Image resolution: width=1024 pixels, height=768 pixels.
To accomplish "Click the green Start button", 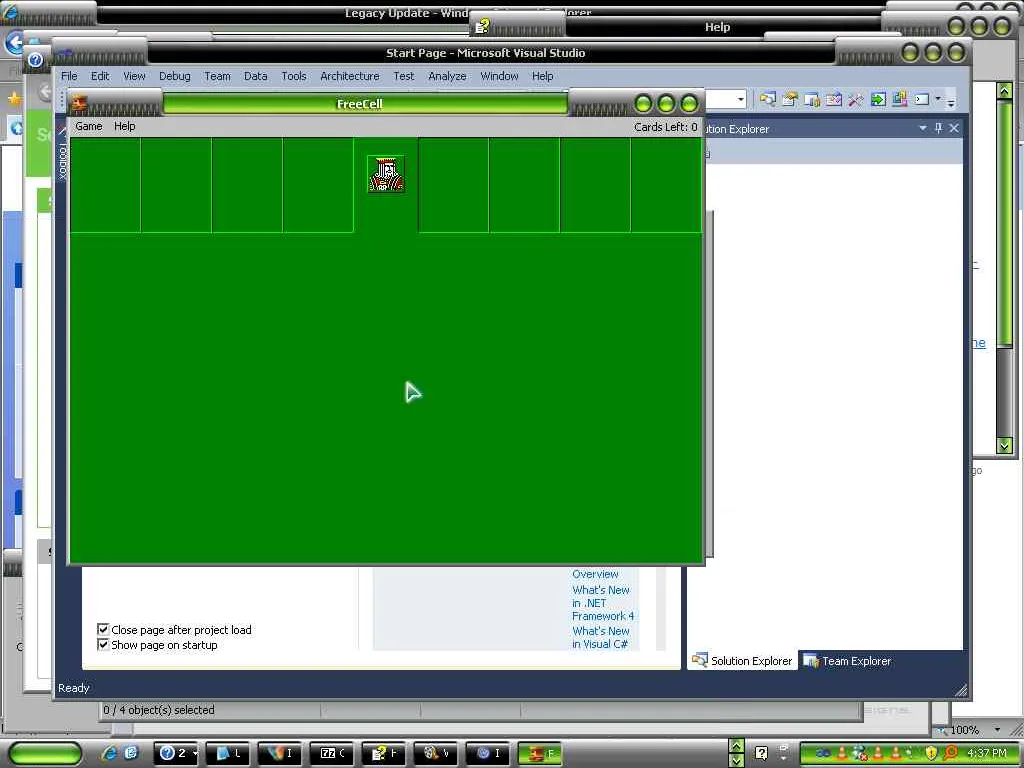I will (x=45, y=754).
